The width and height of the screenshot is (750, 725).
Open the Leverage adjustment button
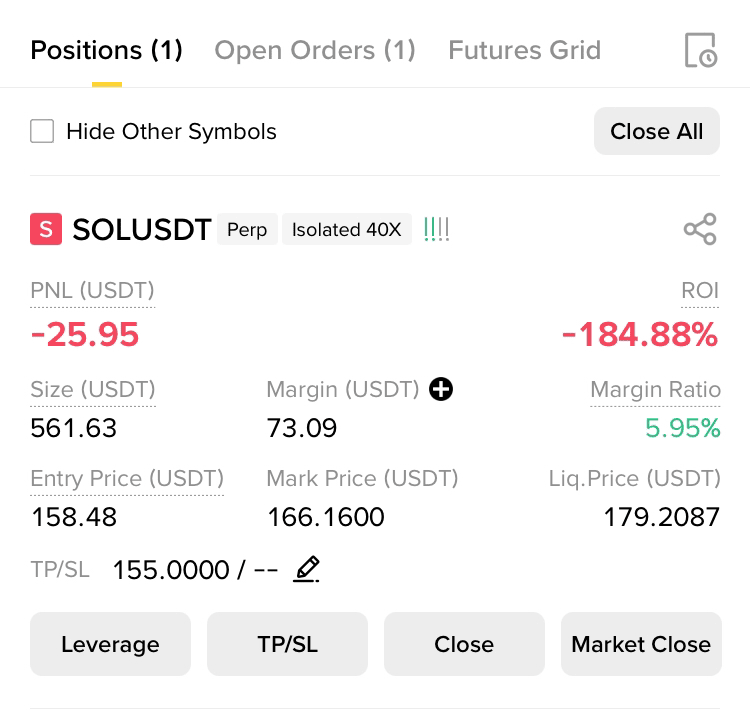[x=110, y=644]
